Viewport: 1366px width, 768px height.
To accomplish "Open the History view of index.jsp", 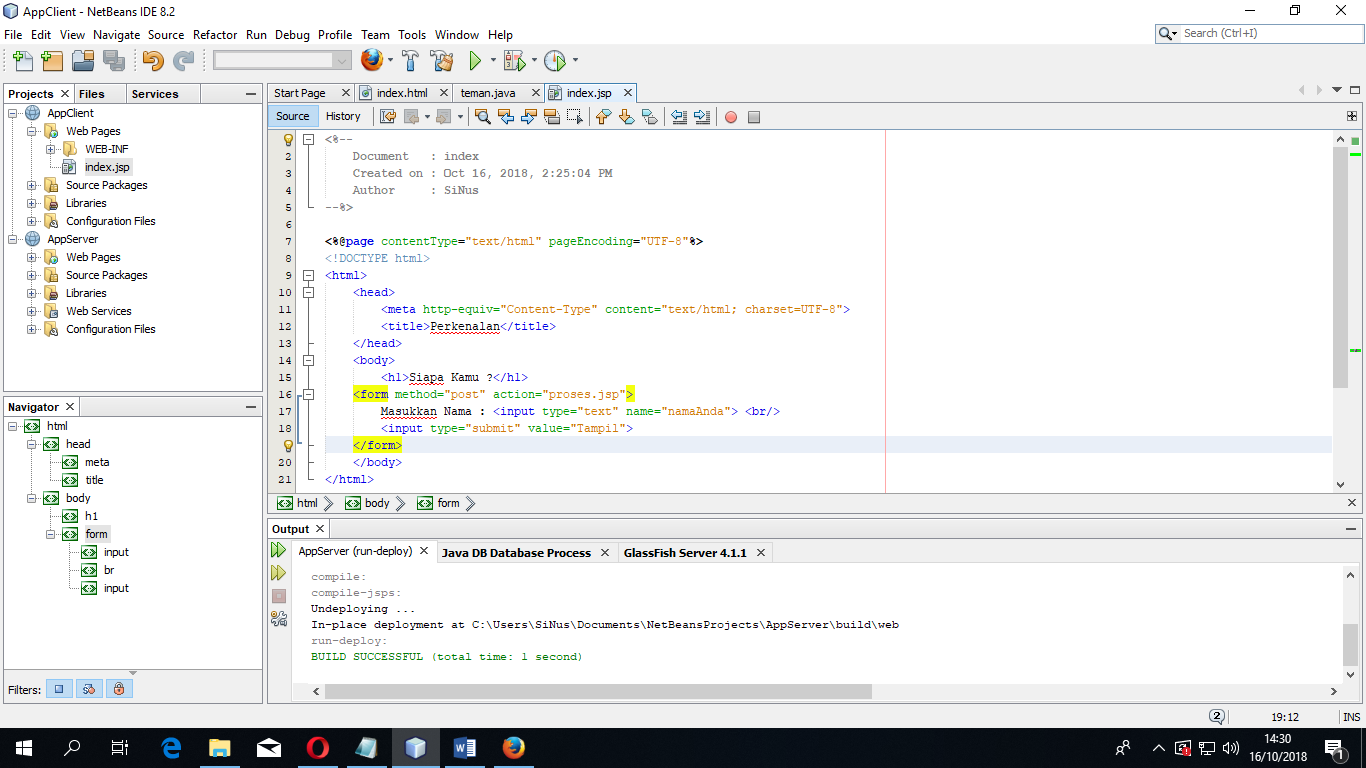I will 344,116.
